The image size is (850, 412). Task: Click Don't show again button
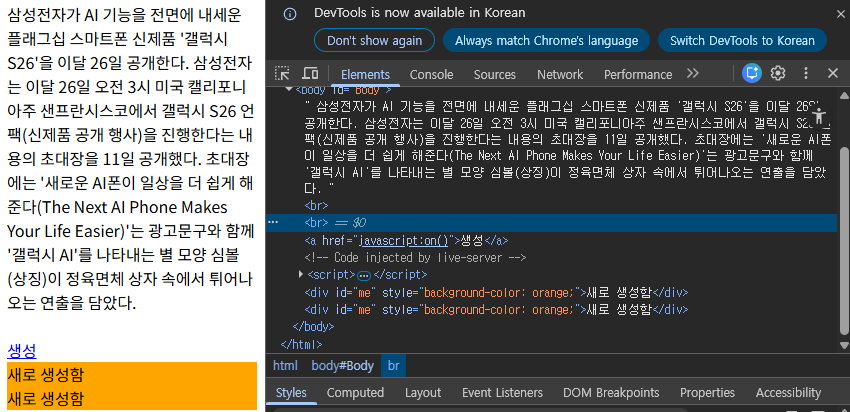375,41
